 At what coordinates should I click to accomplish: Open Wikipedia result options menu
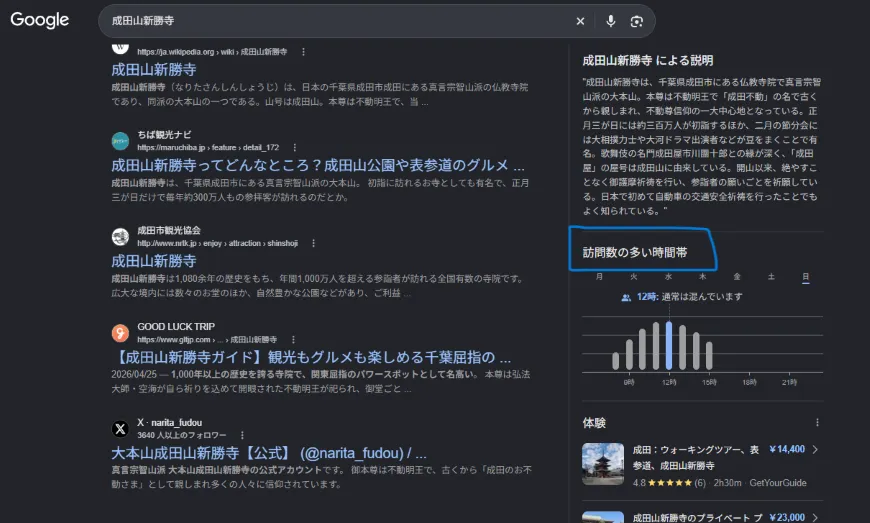pyautogui.click(x=303, y=52)
